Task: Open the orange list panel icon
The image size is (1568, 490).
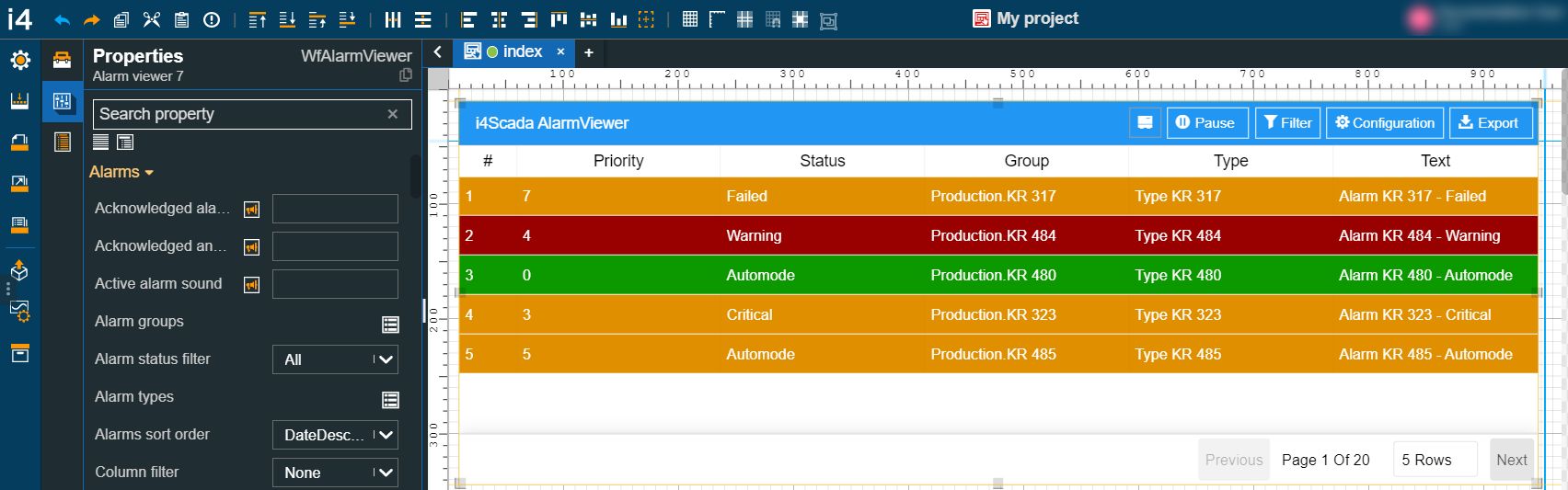Action: 62,142
